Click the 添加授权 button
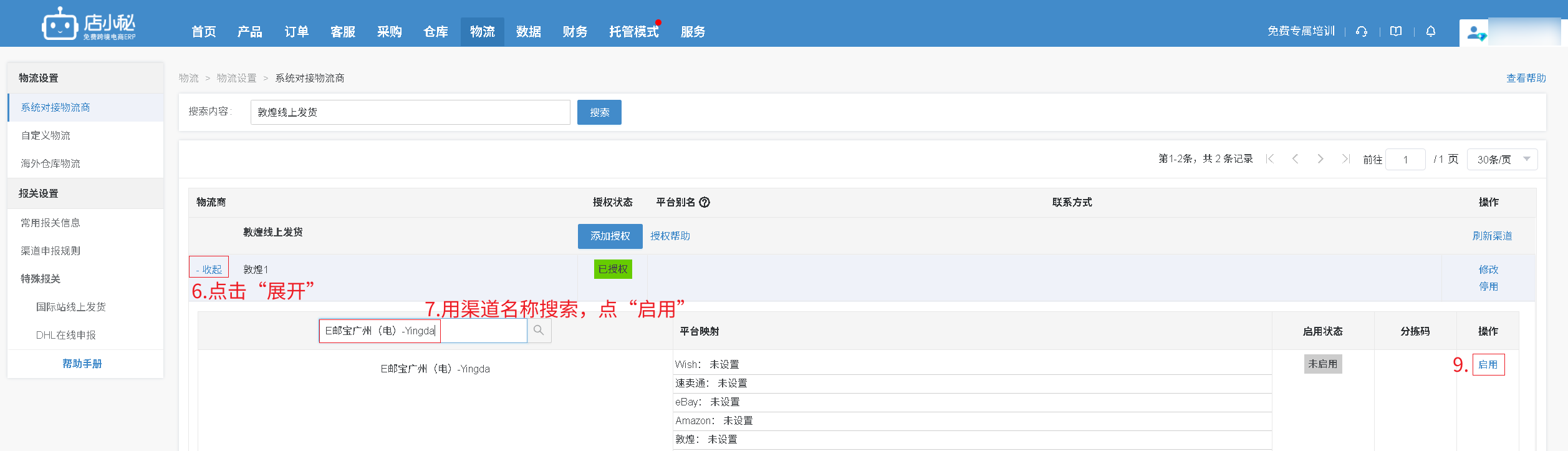The image size is (1568, 451). [610, 236]
